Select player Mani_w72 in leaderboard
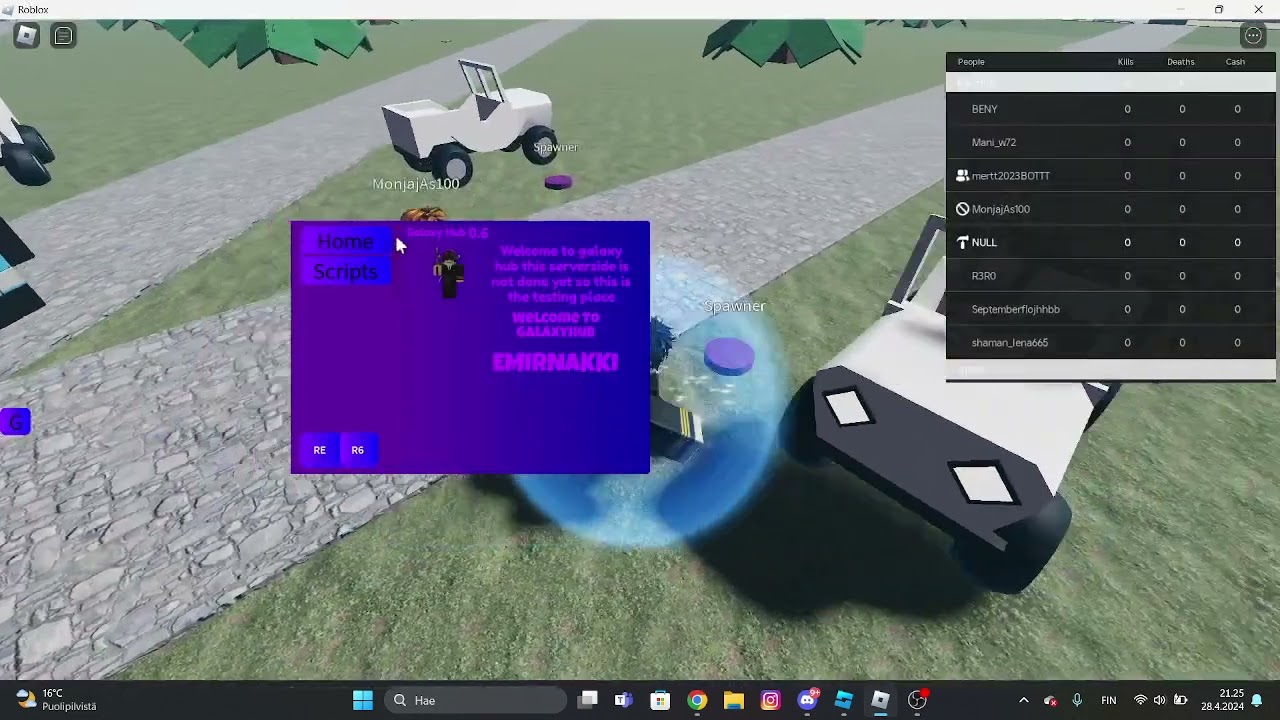This screenshot has width=1280, height=720. [1111, 142]
